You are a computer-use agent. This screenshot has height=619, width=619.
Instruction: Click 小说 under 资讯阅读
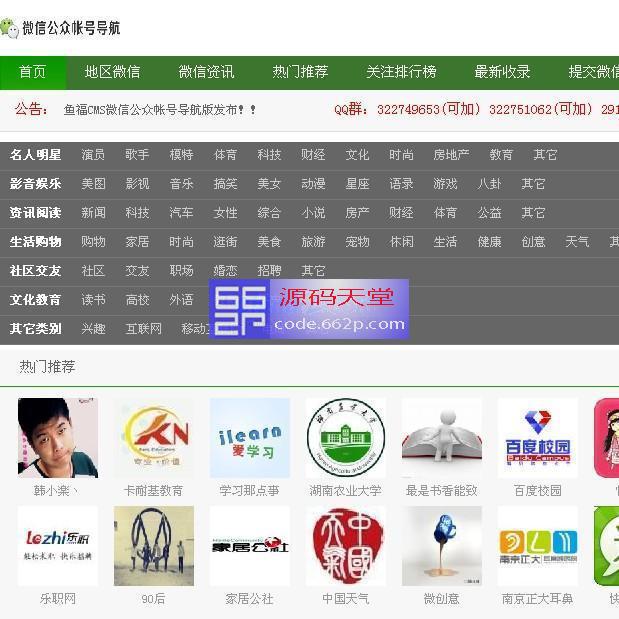pos(313,213)
